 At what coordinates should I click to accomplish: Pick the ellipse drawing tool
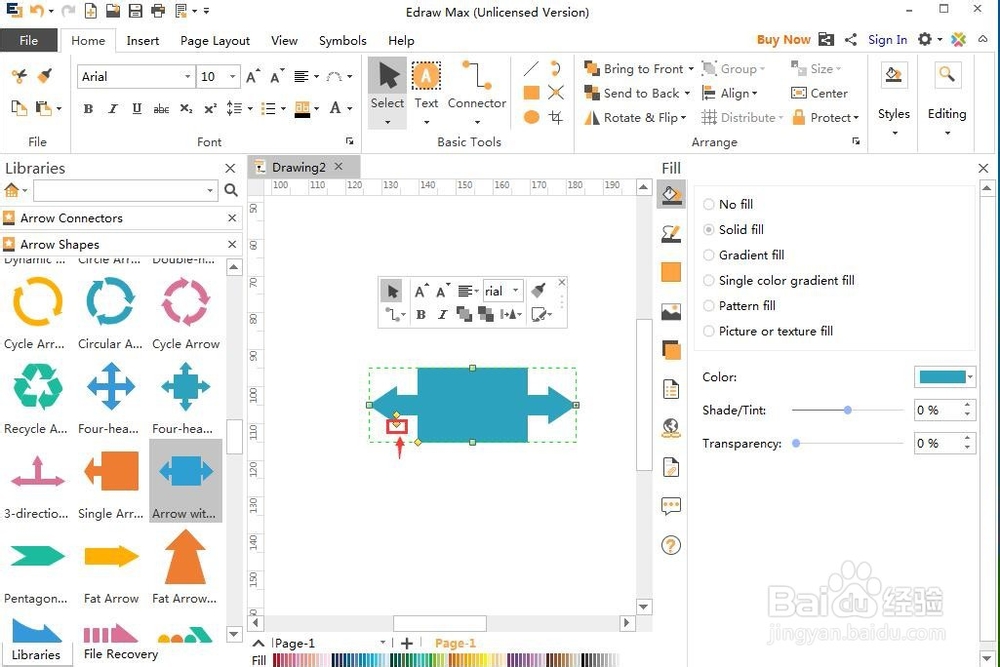(531, 117)
